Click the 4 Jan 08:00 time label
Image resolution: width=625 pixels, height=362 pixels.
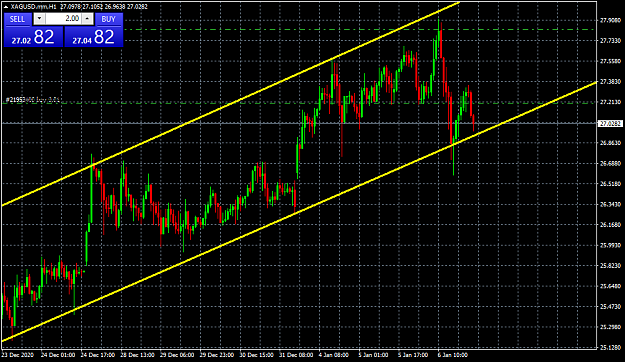(x=334, y=355)
